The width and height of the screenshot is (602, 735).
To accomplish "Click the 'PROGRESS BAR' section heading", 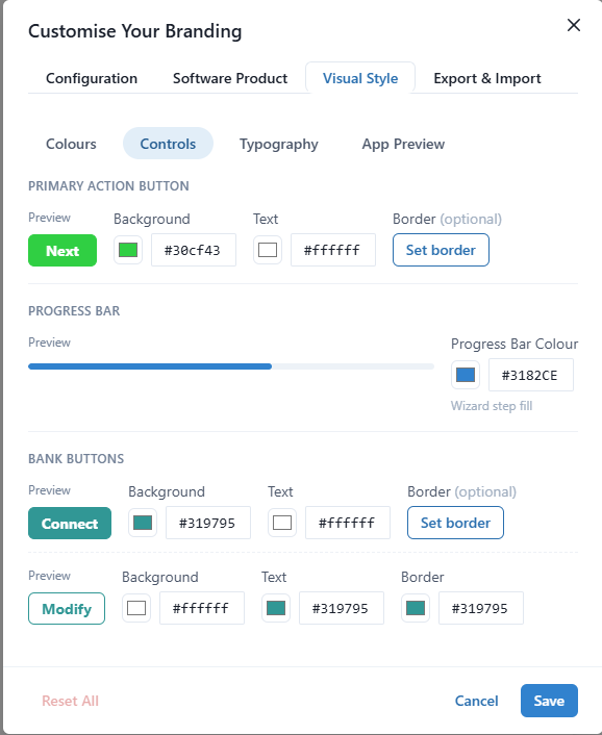I will (74, 311).
